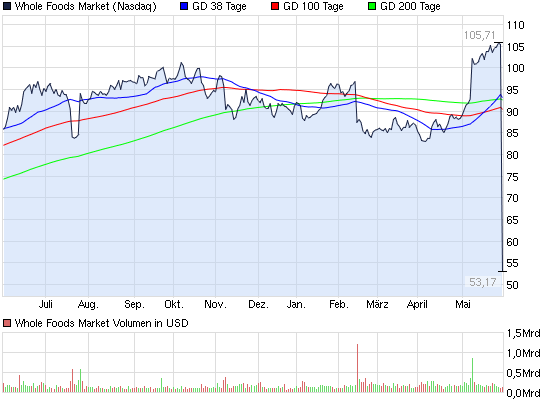Click the 'April' month axis label
The width and height of the screenshot is (545, 401).
click(x=417, y=305)
